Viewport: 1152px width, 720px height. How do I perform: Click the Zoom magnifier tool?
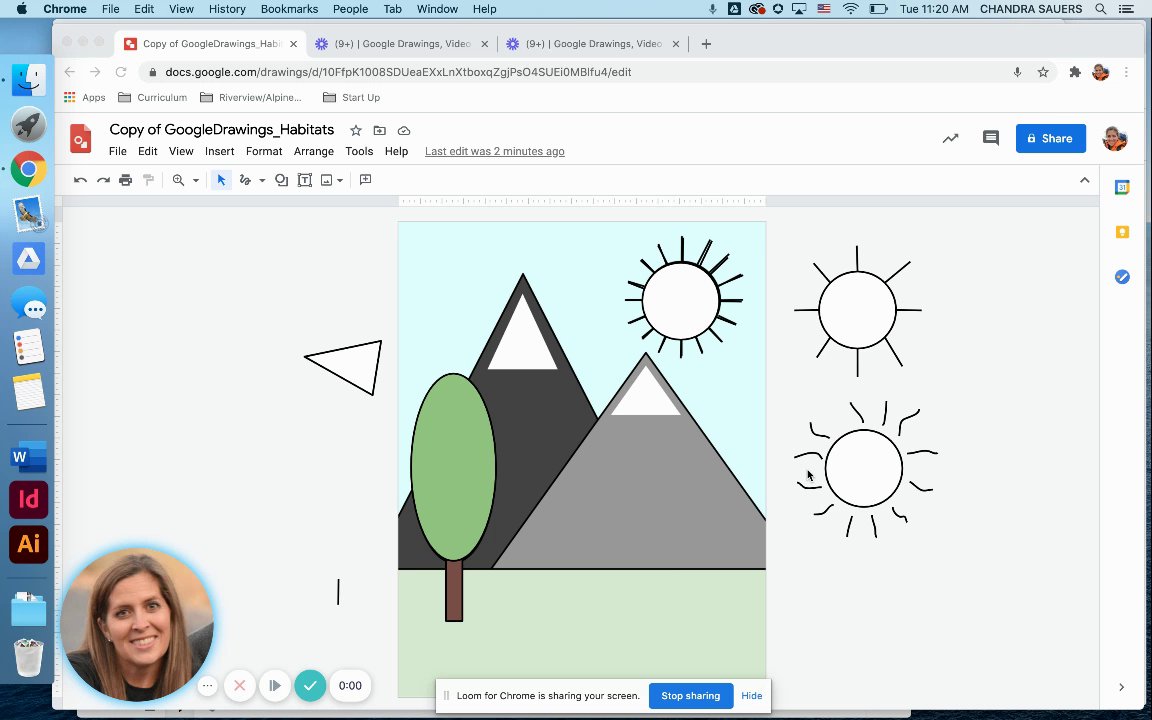(178, 180)
